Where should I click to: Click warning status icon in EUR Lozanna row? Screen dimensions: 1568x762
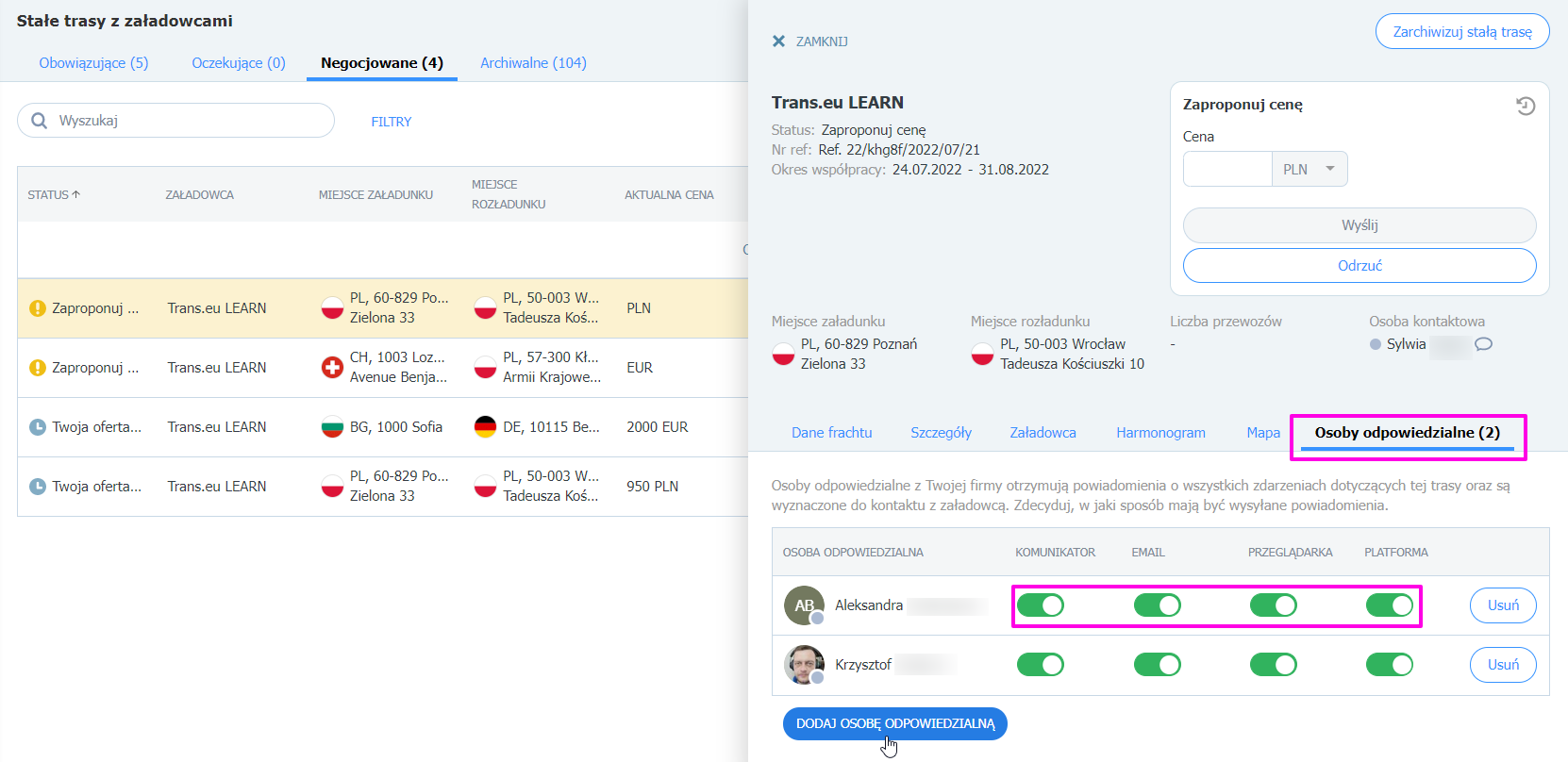point(38,368)
